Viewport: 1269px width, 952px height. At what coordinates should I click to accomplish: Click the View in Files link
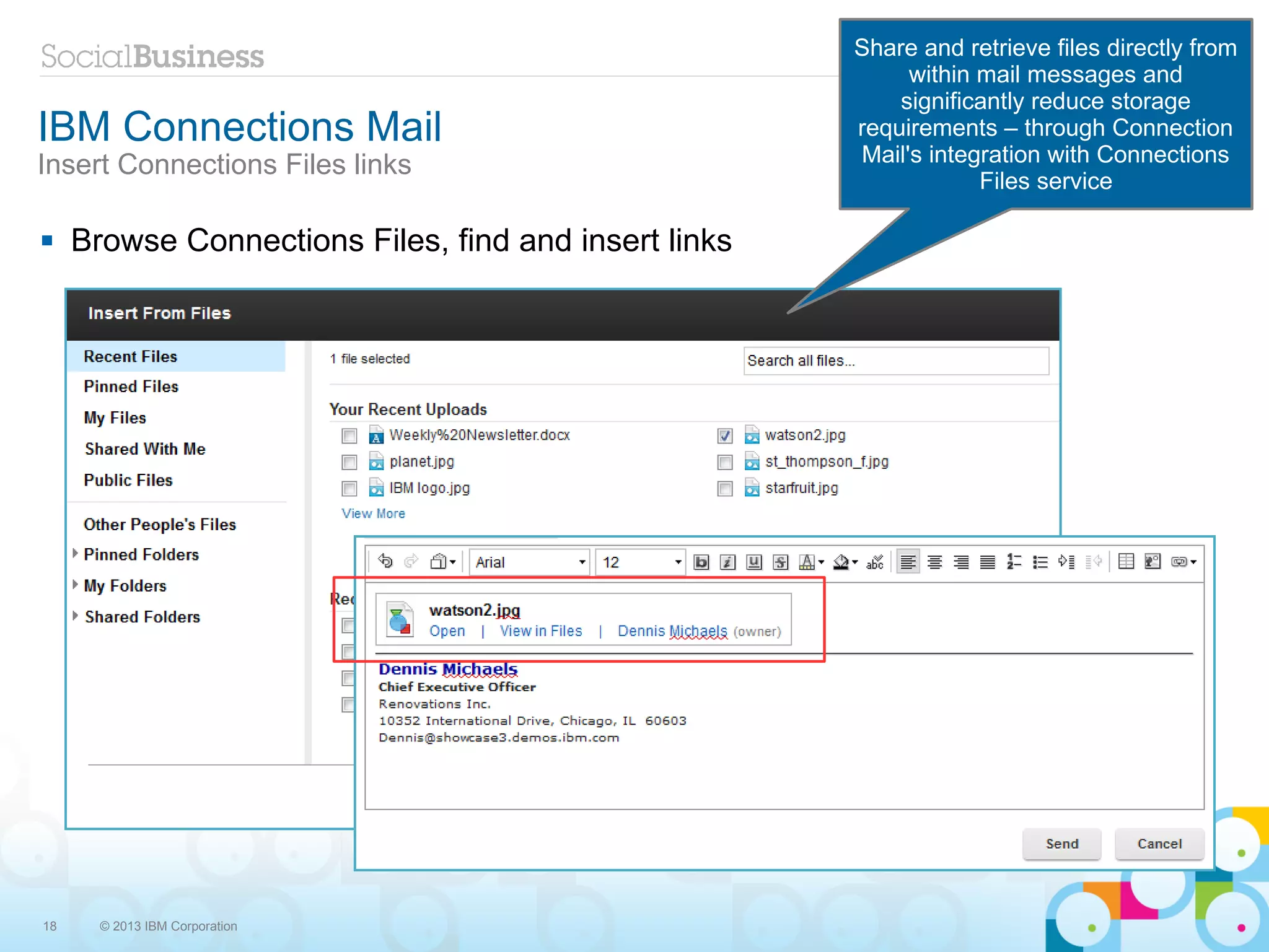(x=541, y=631)
